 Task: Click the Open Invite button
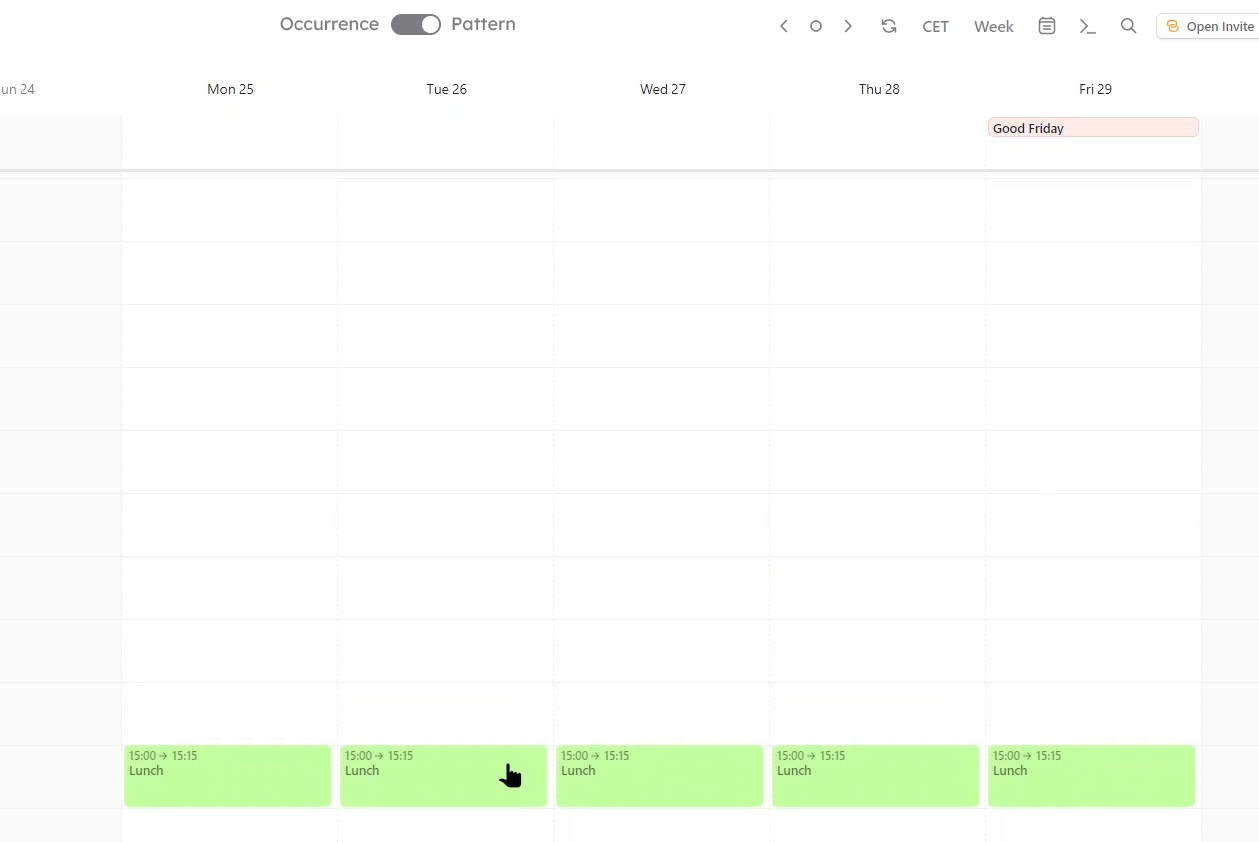click(x=1208, y=26)
